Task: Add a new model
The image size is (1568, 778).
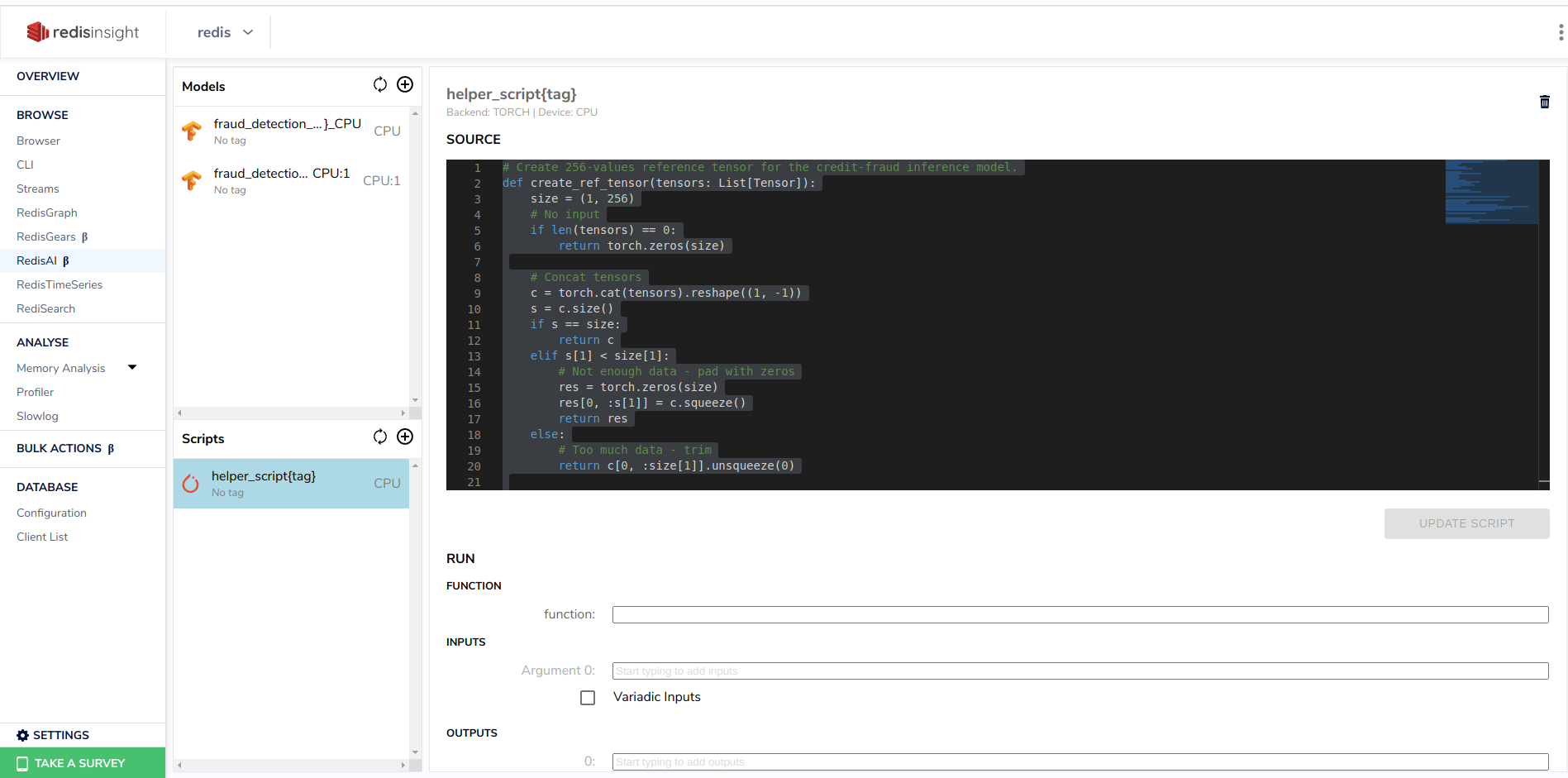Action: 405,84
